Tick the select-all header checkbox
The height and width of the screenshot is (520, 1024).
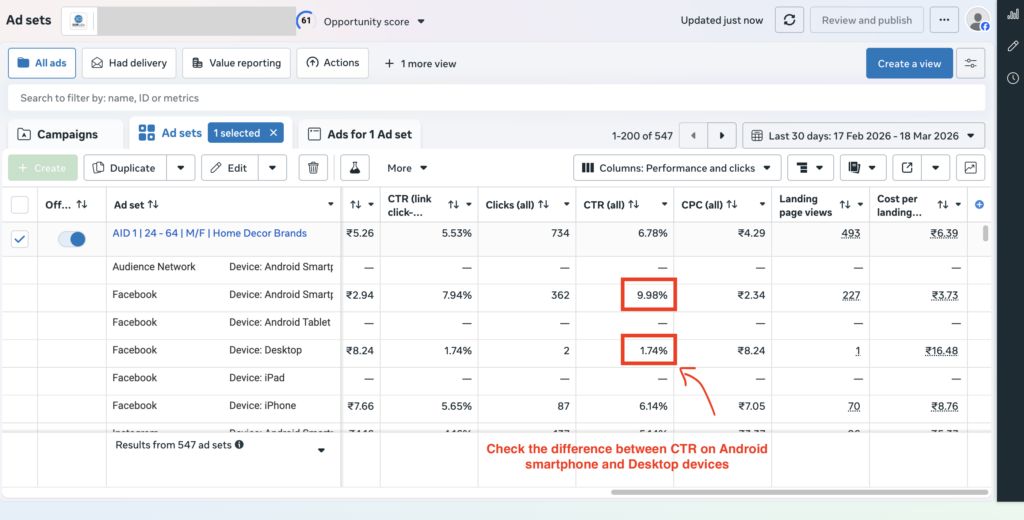(20, 204)
